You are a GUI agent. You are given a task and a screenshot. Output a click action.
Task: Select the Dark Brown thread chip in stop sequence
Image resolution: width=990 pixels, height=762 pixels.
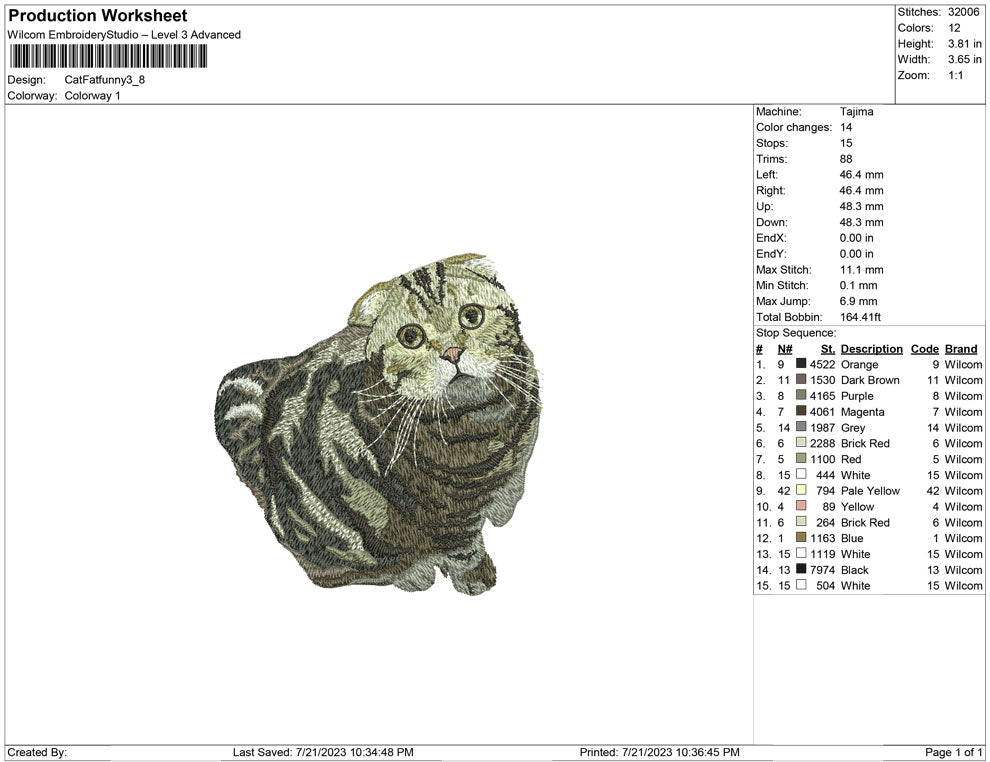(x=800, y=380)
